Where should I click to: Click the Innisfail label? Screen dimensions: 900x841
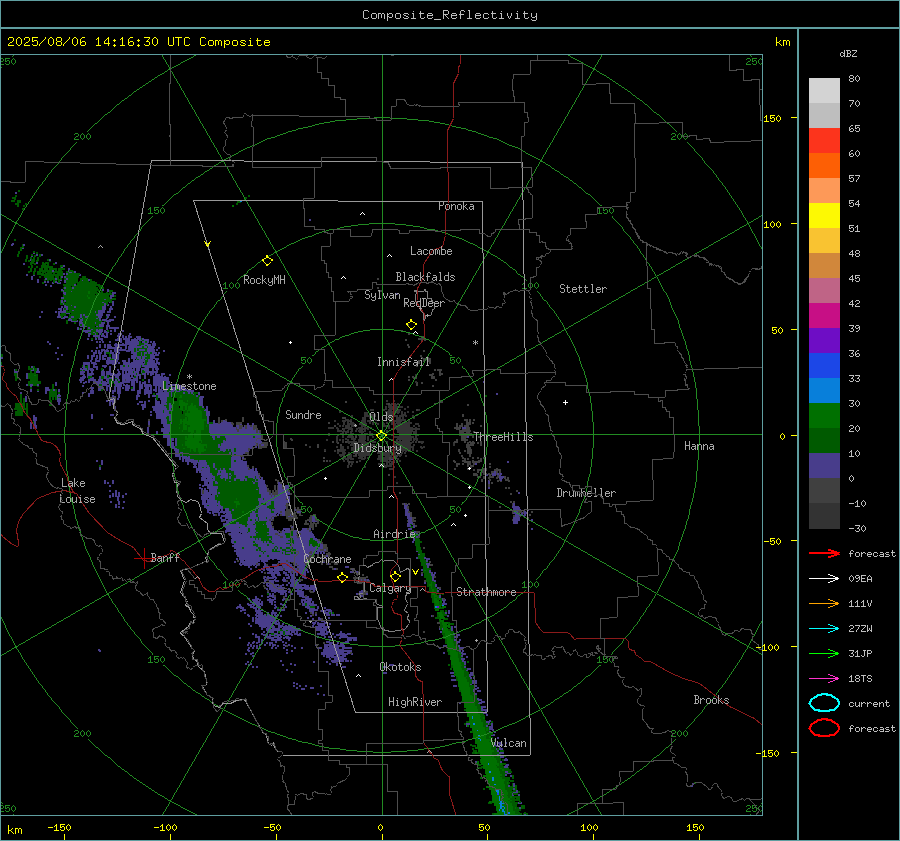click(404, 362)
